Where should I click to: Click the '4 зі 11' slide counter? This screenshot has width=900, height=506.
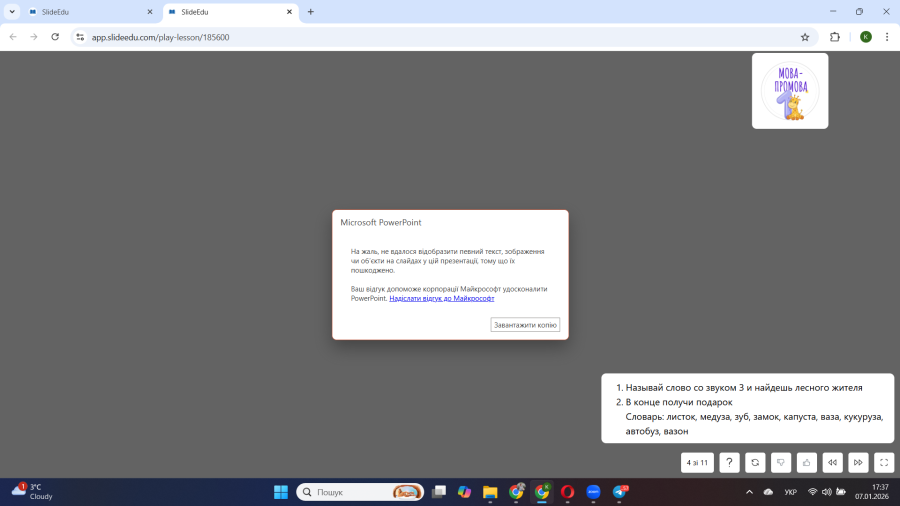(x=697, y=462)
